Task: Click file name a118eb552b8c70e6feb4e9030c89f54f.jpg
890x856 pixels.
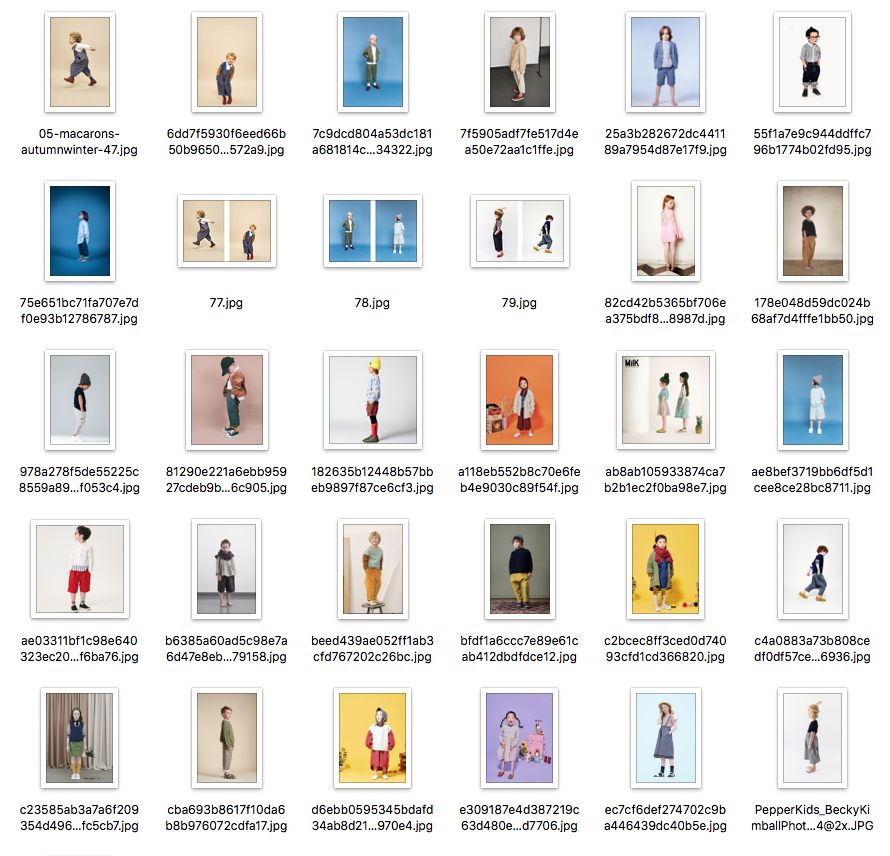Action: pyautogui.click(x=519, y=480)
